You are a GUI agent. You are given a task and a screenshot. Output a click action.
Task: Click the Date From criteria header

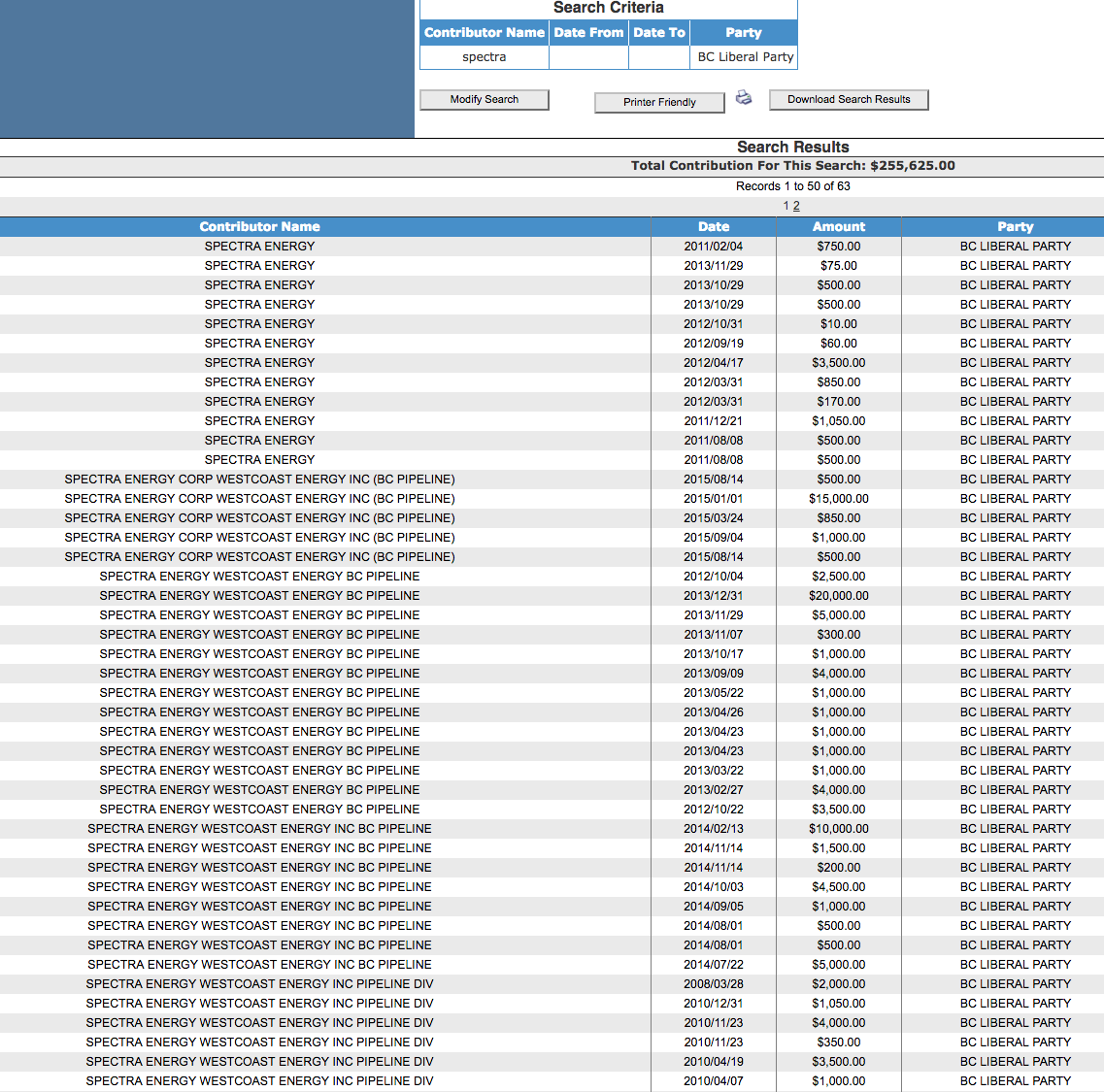pyautogui.click(x=588, y=32)
